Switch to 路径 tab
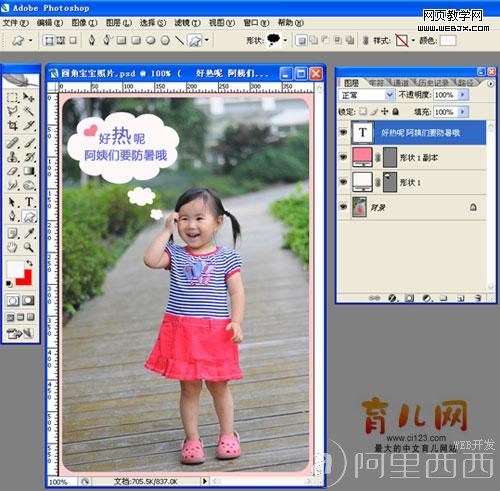The width and height of the screenshot is (500, 491). [465, 83]
